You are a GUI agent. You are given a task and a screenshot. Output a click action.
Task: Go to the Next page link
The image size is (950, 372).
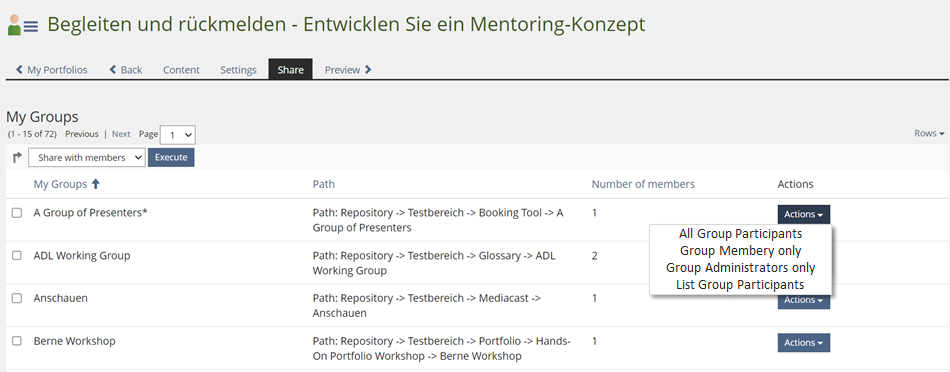(x=121, y=134)
